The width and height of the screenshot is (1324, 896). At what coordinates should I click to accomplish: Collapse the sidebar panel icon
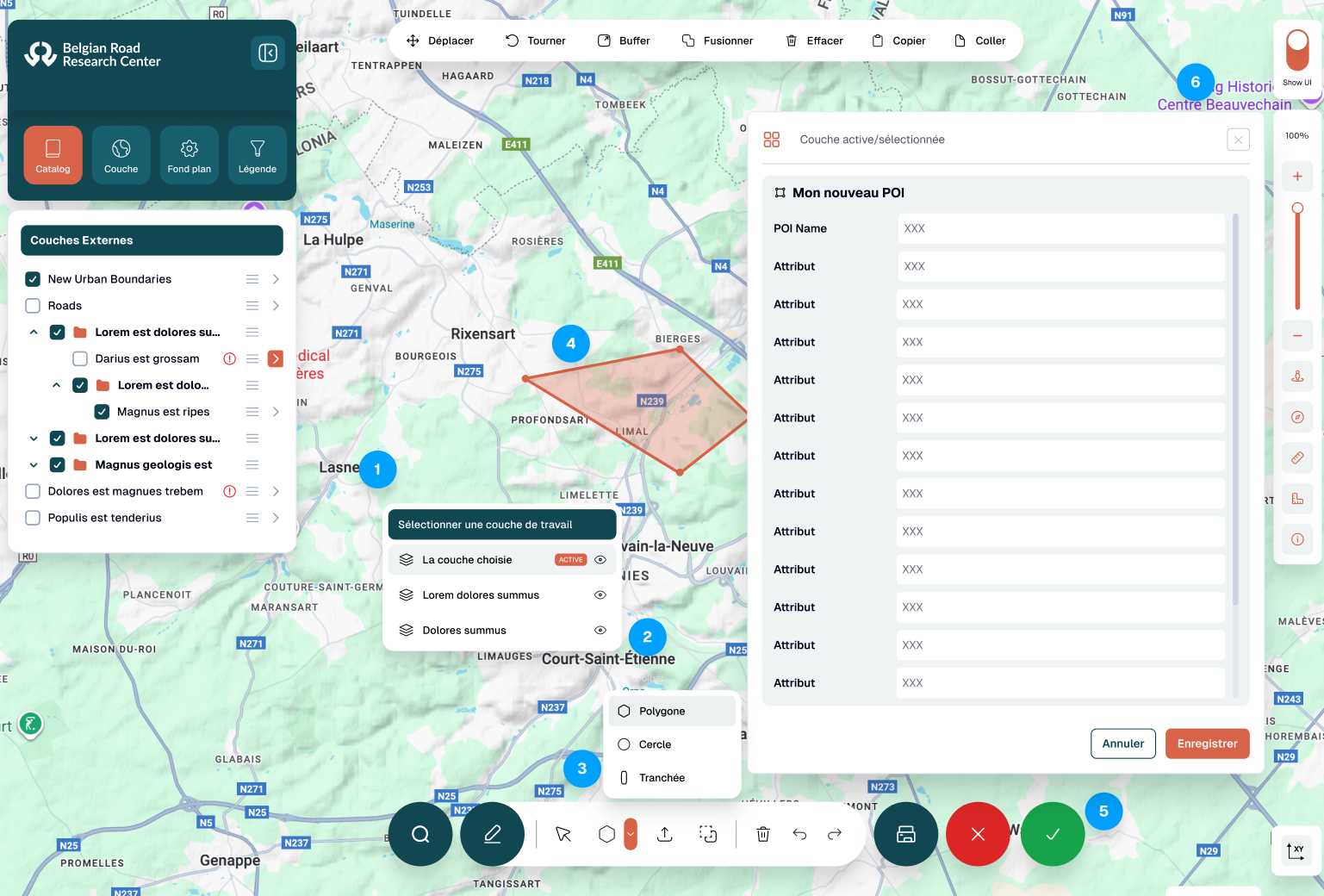pyautogui.click(x=268, y=53)
